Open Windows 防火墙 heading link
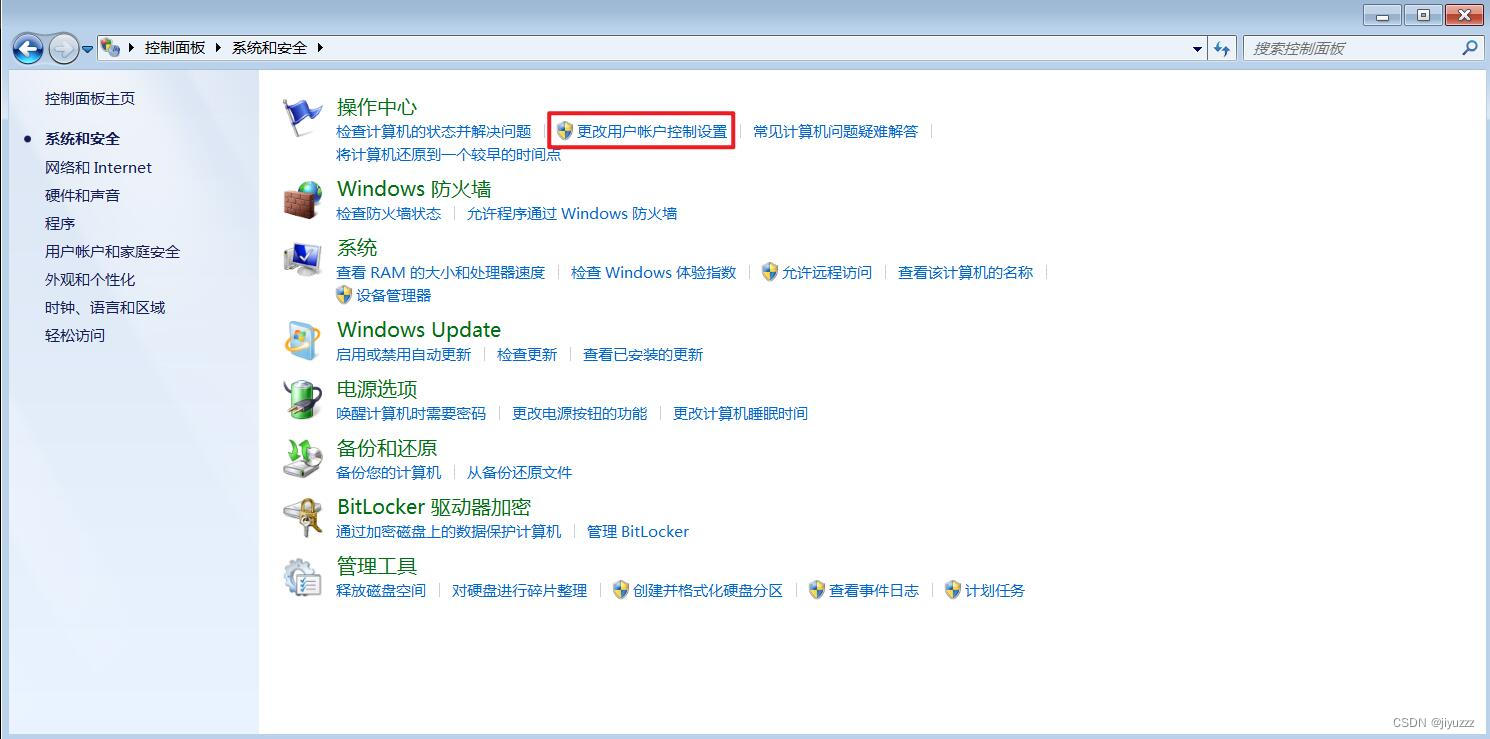This screenshot has width=1490, height=739. 414,188
